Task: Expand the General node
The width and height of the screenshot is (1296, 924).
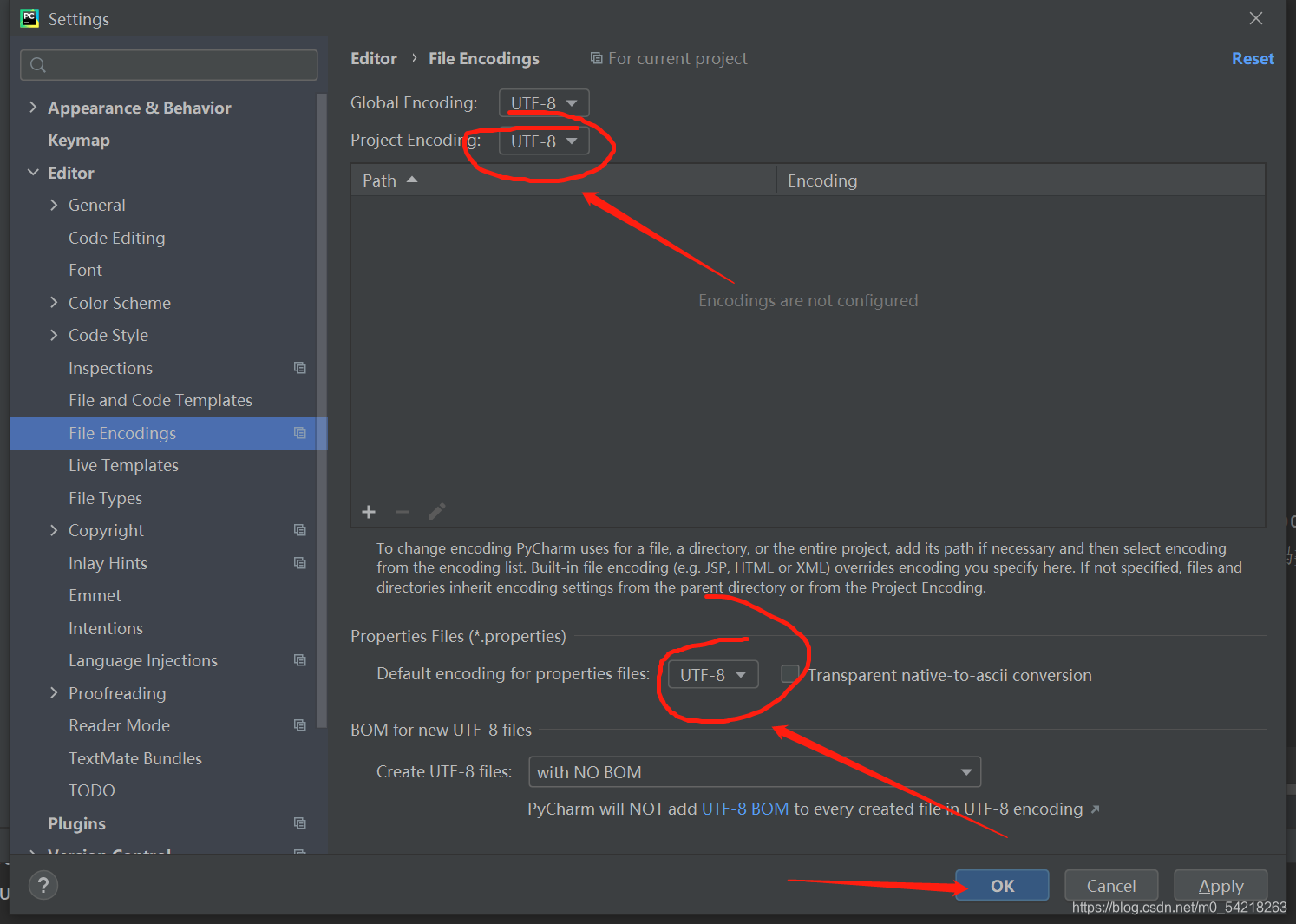Action: [x=54, y=205]
